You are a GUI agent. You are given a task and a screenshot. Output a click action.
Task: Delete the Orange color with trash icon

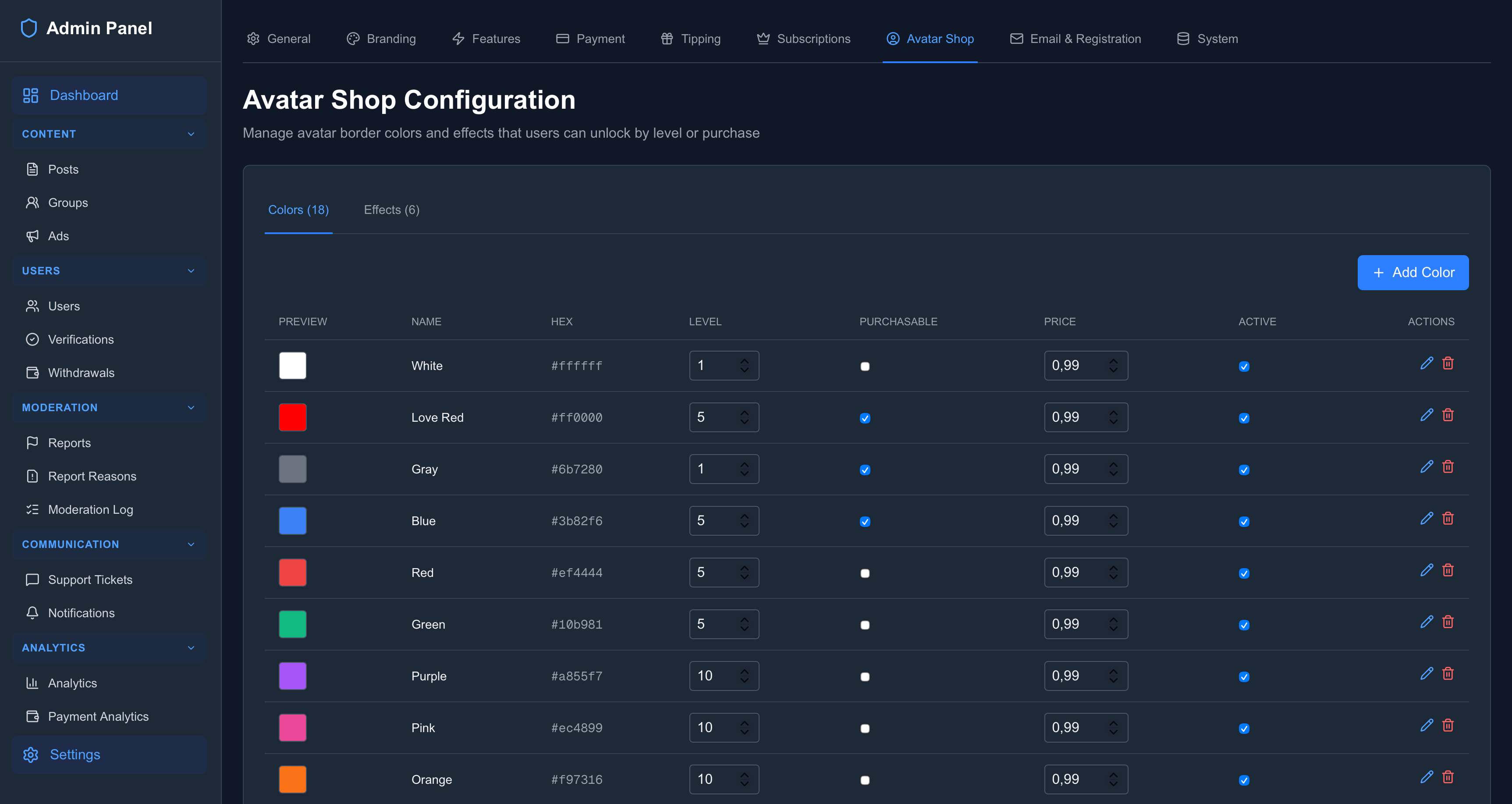[1448, 777]
